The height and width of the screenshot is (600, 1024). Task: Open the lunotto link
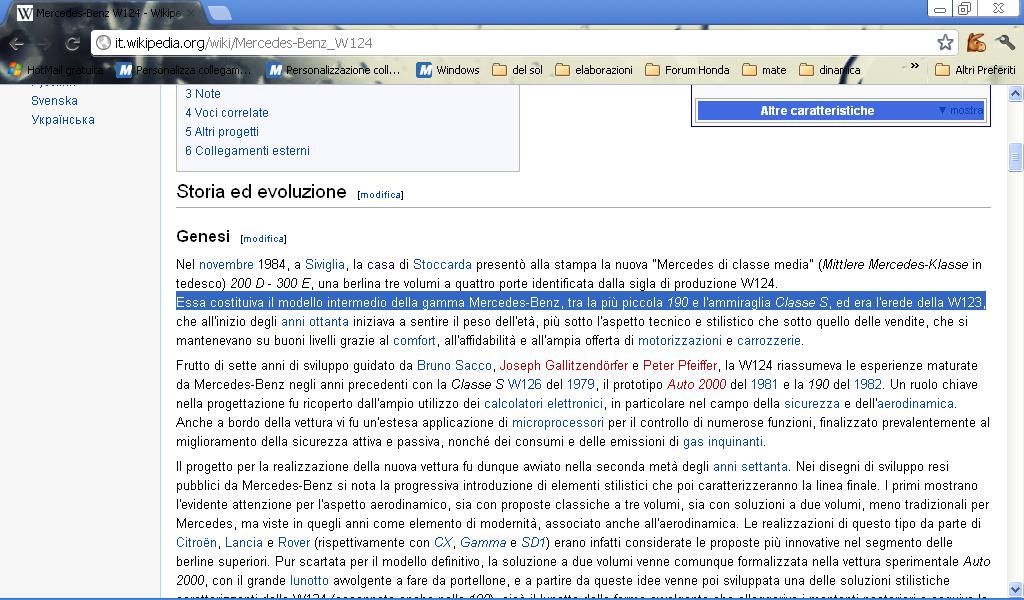click(x=309, y=580)
